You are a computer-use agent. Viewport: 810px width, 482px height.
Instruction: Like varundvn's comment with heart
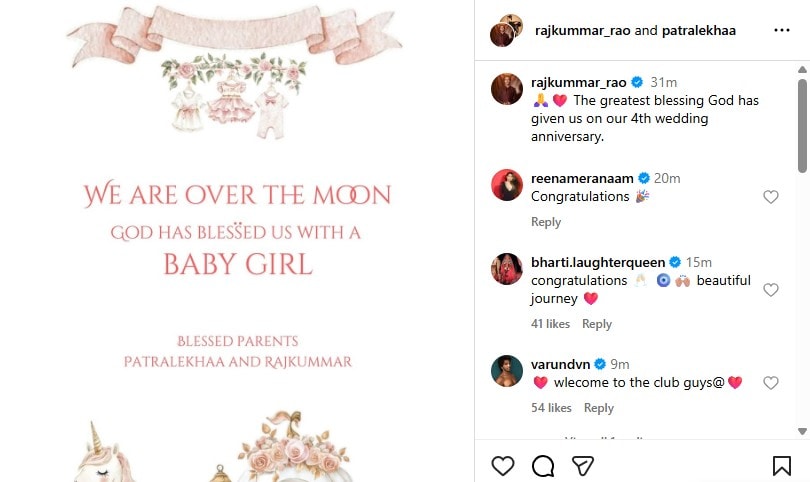pos(770,383)
